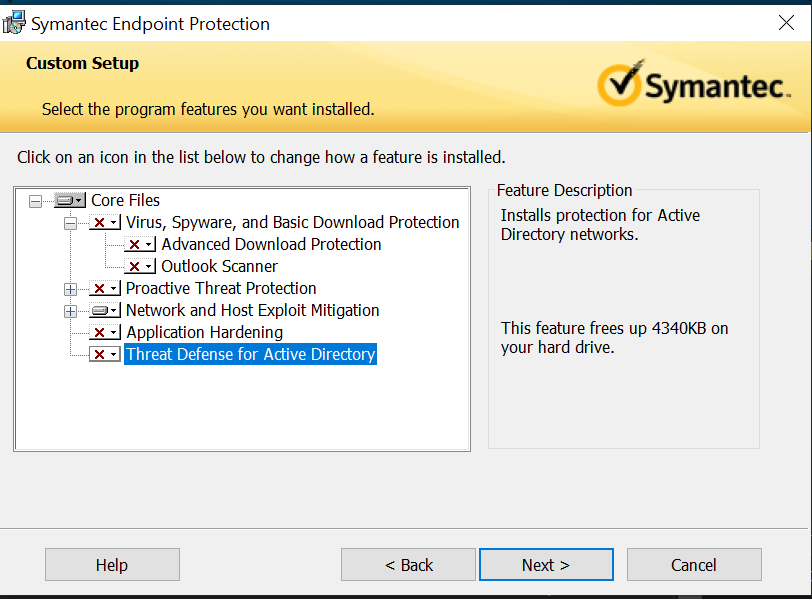Collapse Virus, Spyware, and Basic Download Protection node
This screenshot has width=812, height=599.
click(70, 223)
